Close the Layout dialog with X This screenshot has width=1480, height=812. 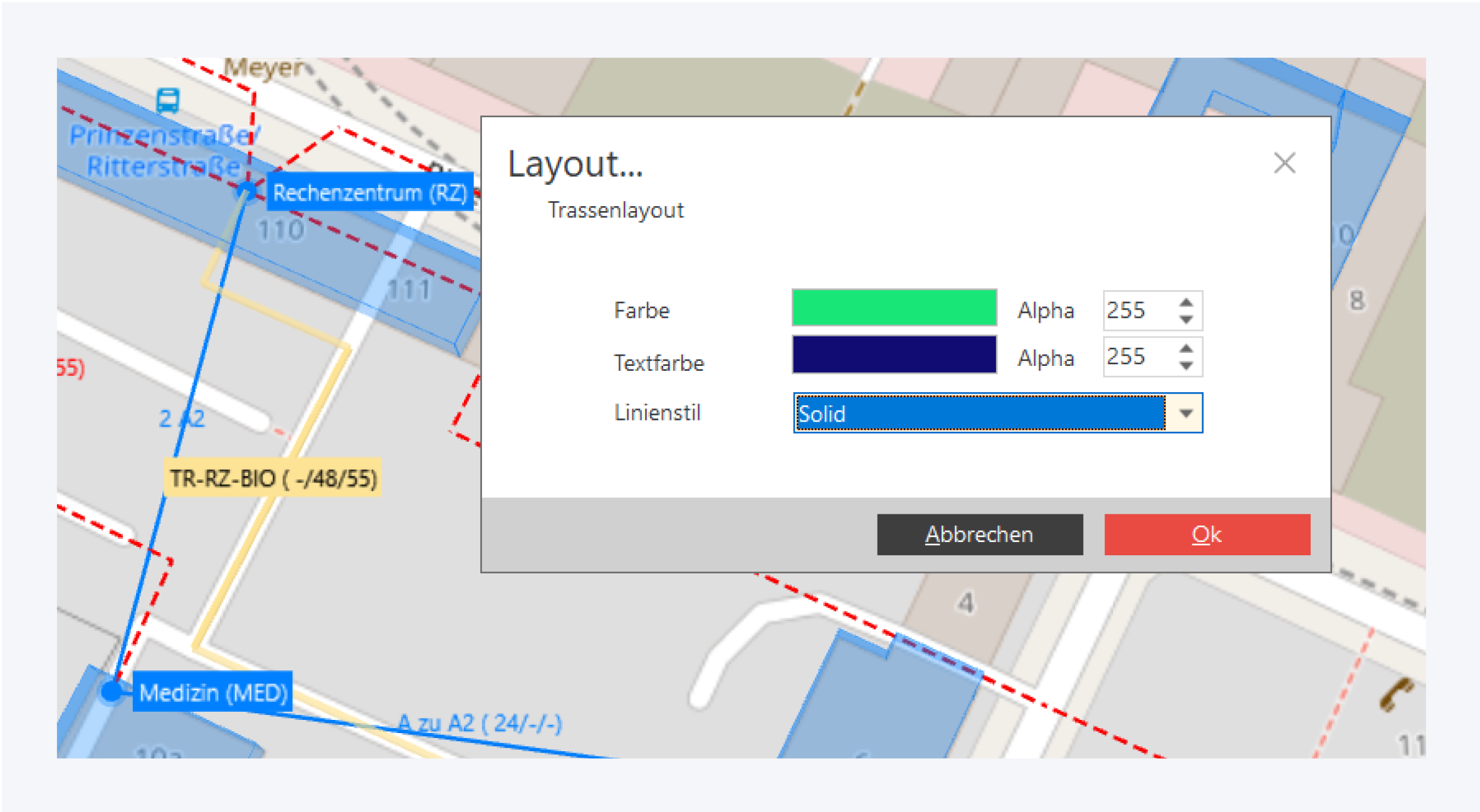1284,163
